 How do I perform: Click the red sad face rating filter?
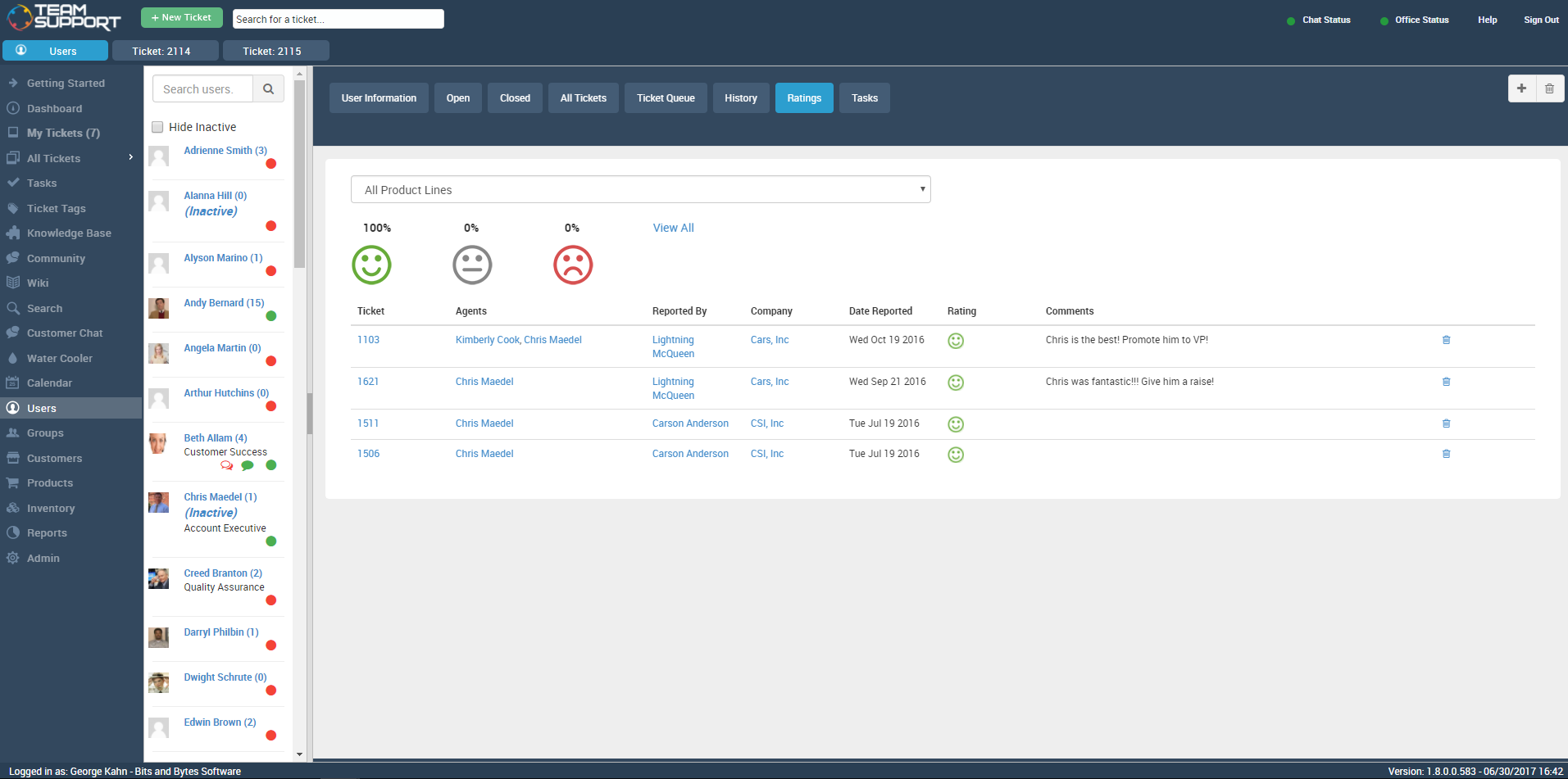click(x=573, y=265)
